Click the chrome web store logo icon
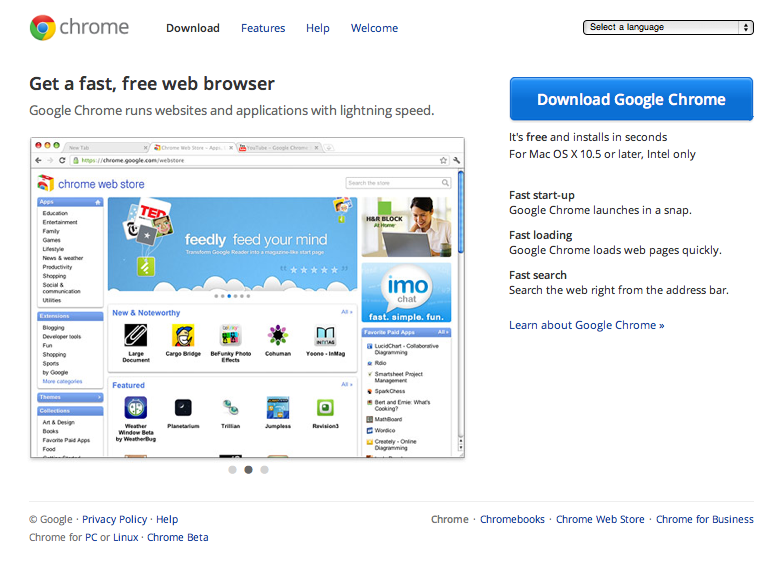This screenshot has width=783, height=576. pyautogui.click(x=45, y=183)
